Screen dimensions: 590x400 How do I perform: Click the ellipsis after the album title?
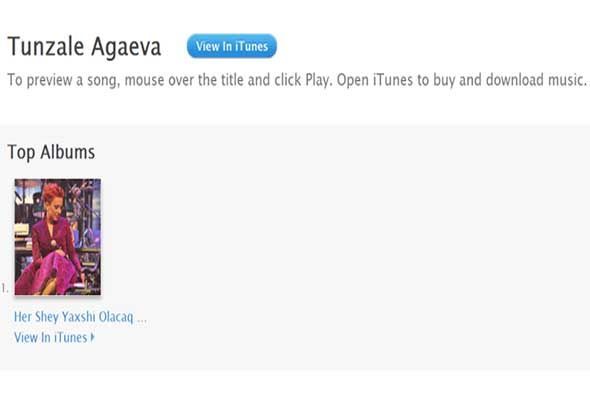coord(142,320)
